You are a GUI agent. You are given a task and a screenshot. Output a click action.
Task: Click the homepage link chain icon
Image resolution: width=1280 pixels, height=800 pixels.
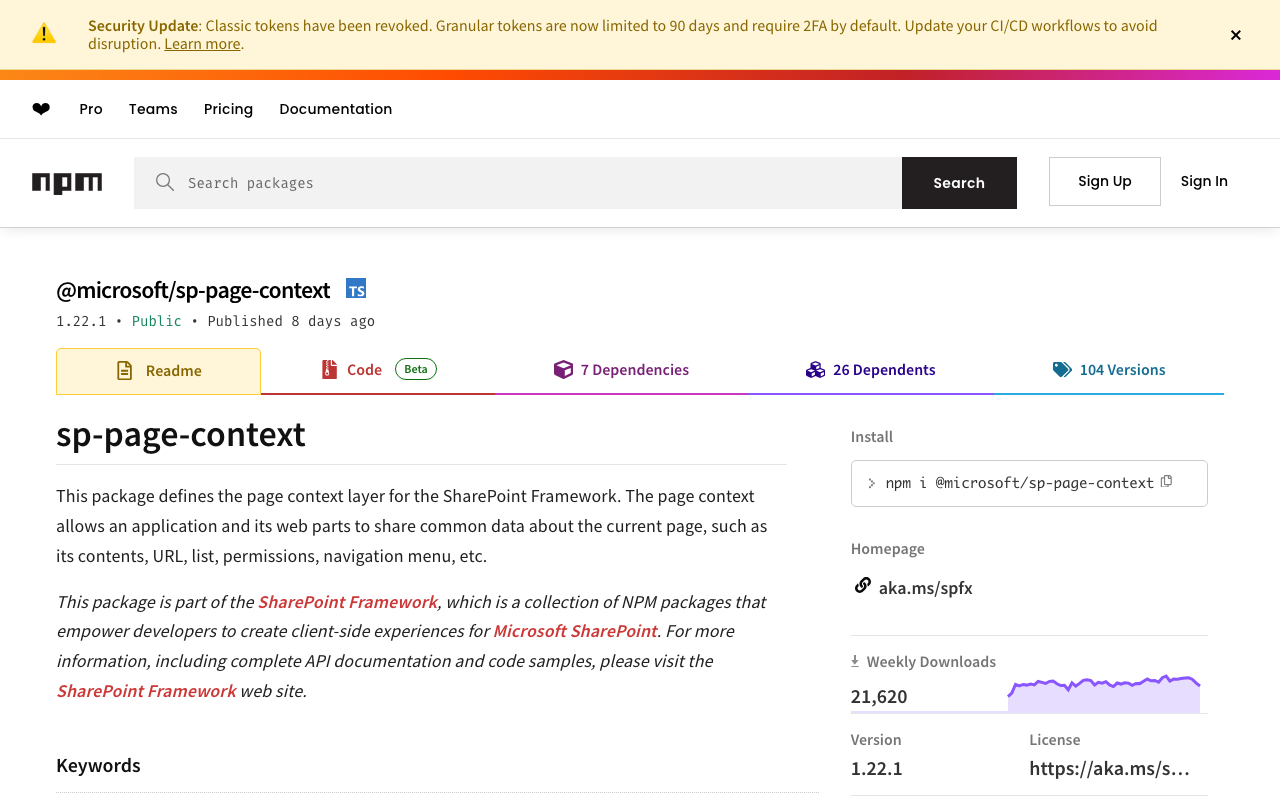(862, 586)
